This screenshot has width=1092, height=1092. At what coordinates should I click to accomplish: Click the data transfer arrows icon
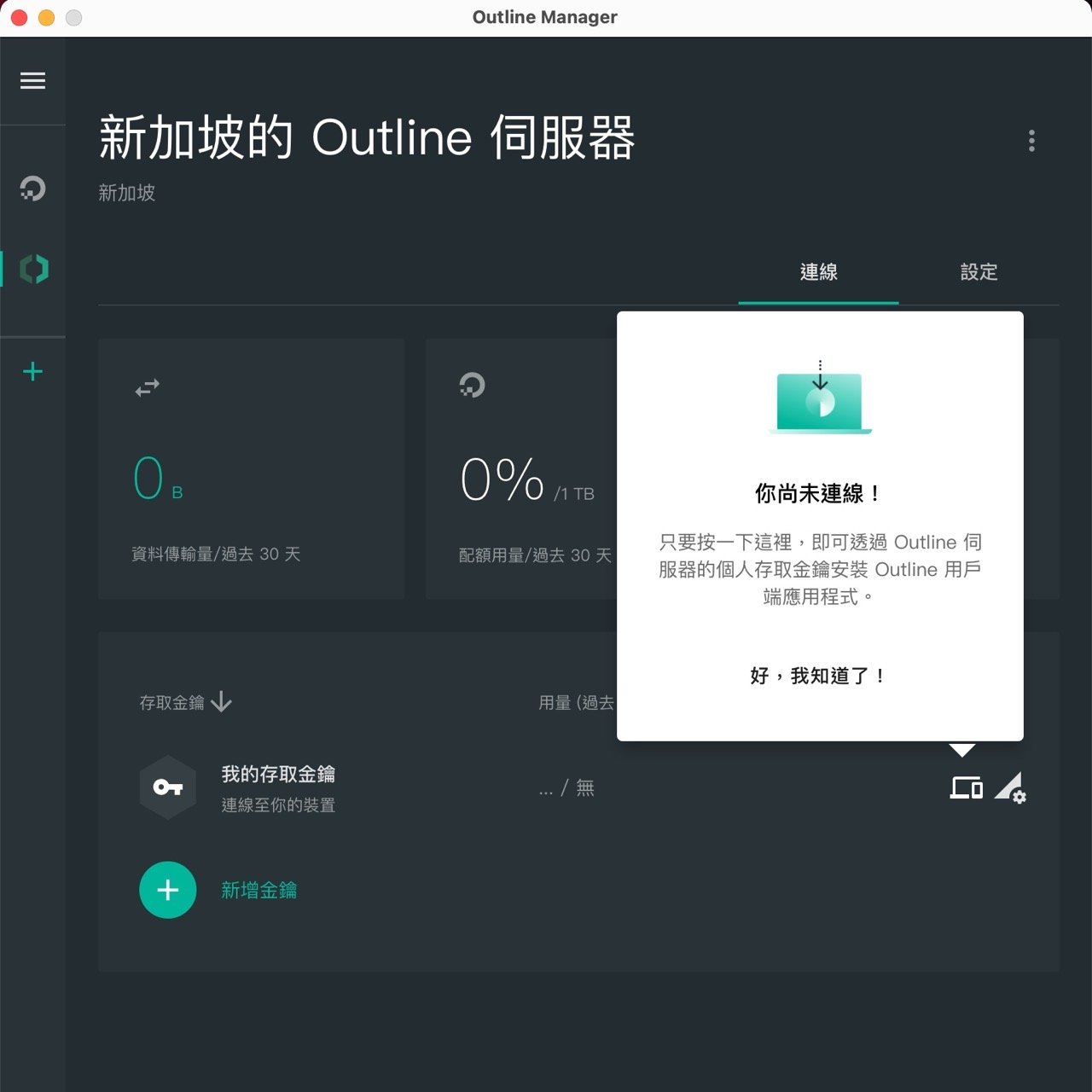[x=148, y=387]
